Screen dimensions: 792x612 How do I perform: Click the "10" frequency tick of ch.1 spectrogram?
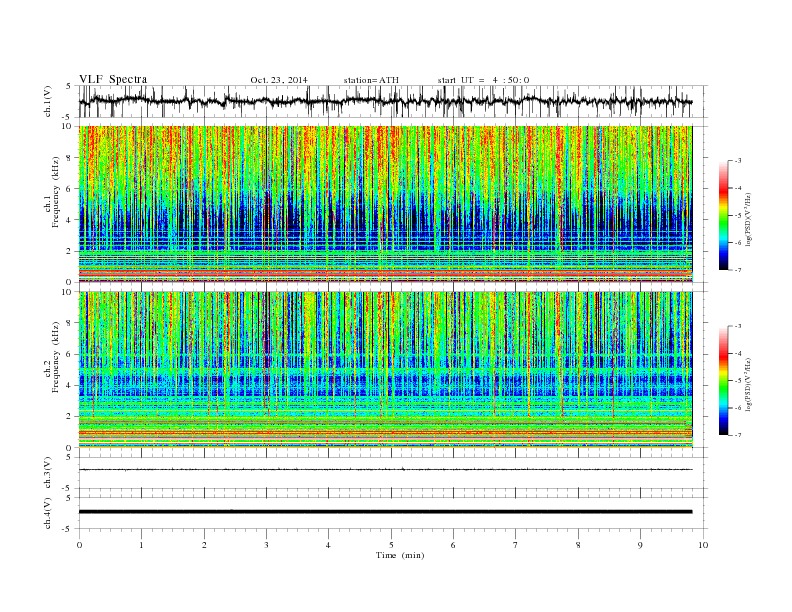[x=67, y=126]
